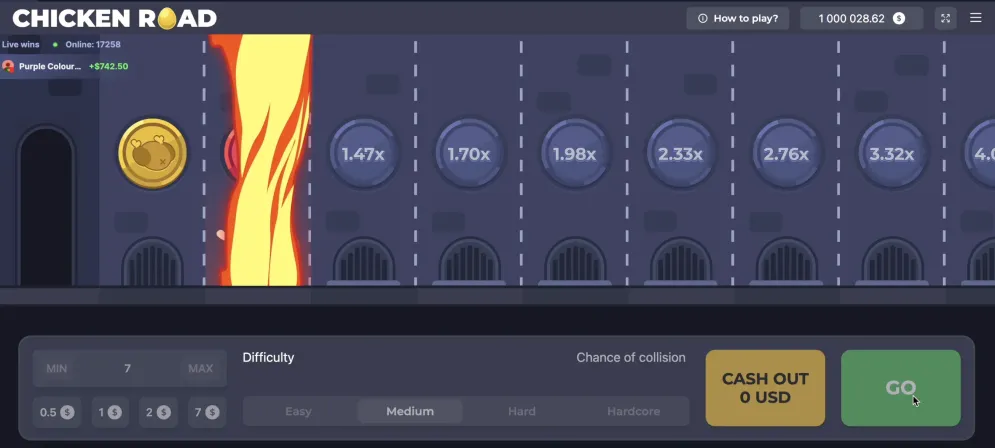Click the fullscreen icon in header
The height and width of the screenshot is (448, 995).
click(x=946, y=18)
